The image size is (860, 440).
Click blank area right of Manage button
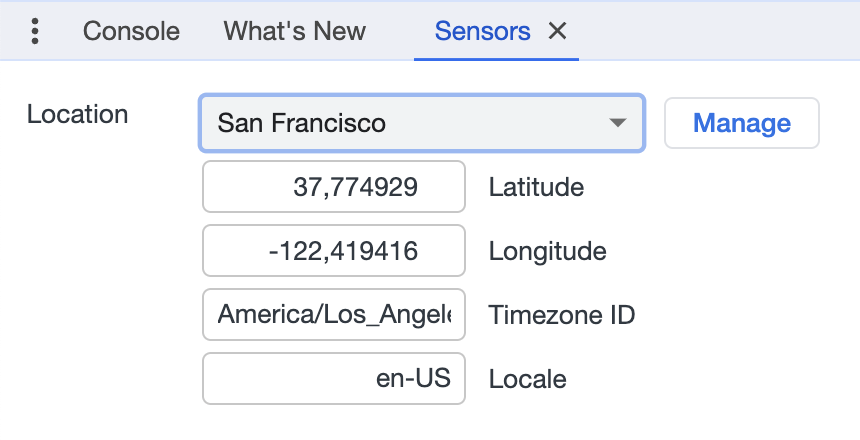pyautogui.click(x=840, y=123)
